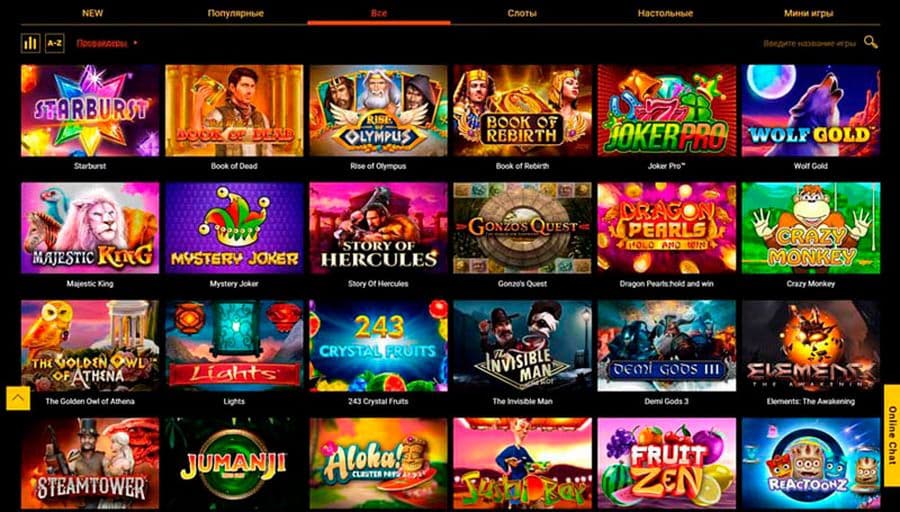Launch the Wolf Gold game tile
The width and height of the screenshot is (900, 512).
click(x=810, y=110)
